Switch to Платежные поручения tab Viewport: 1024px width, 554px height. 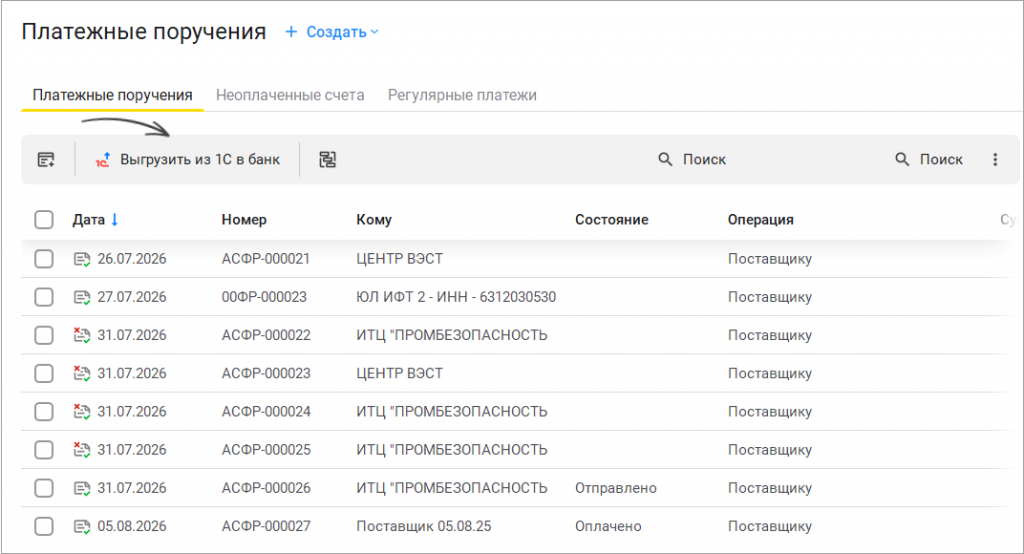tap(112, 95)
